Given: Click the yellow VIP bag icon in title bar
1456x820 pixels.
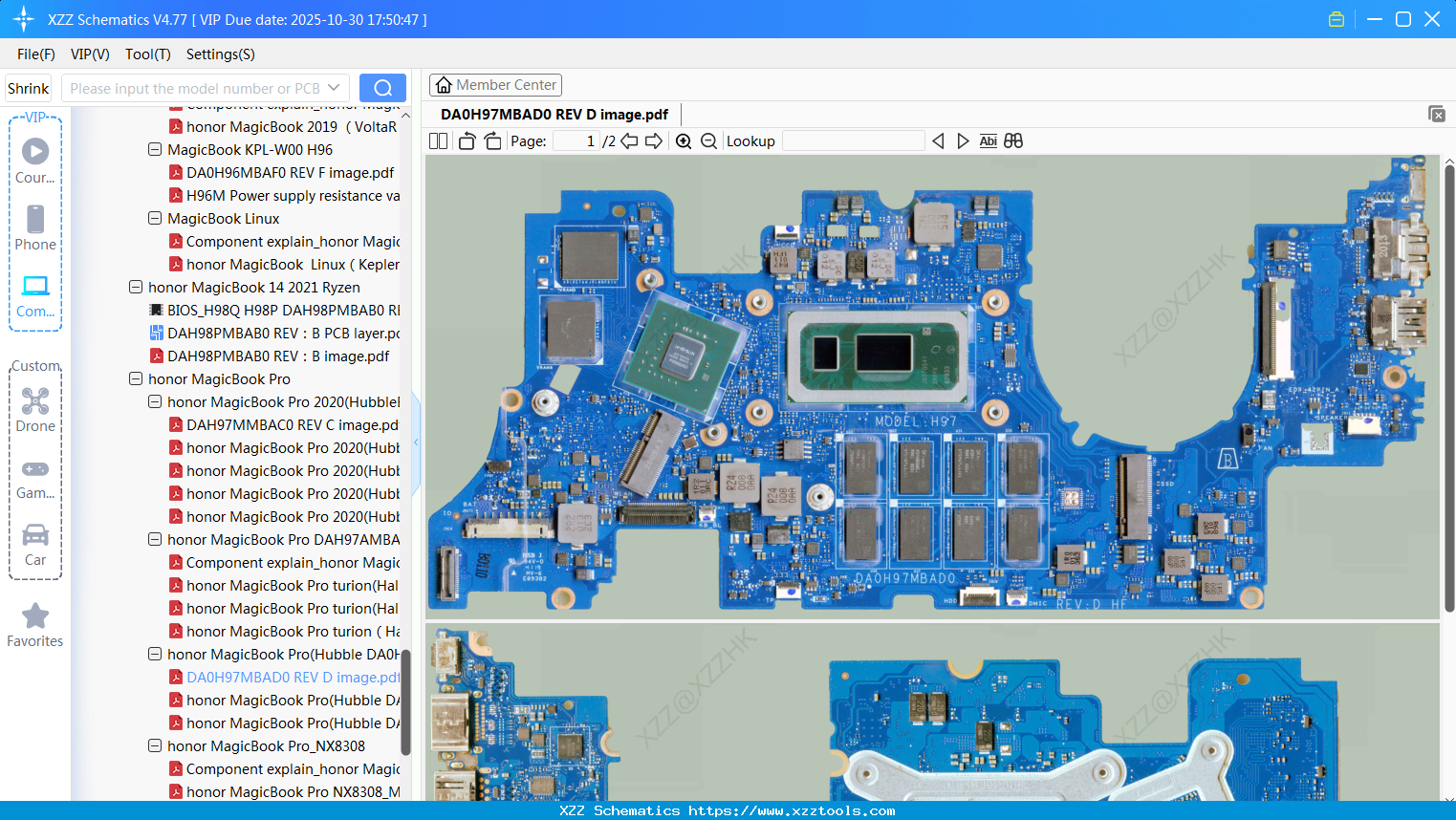Looking at the screenshot, I should [x=1336, y=19].
